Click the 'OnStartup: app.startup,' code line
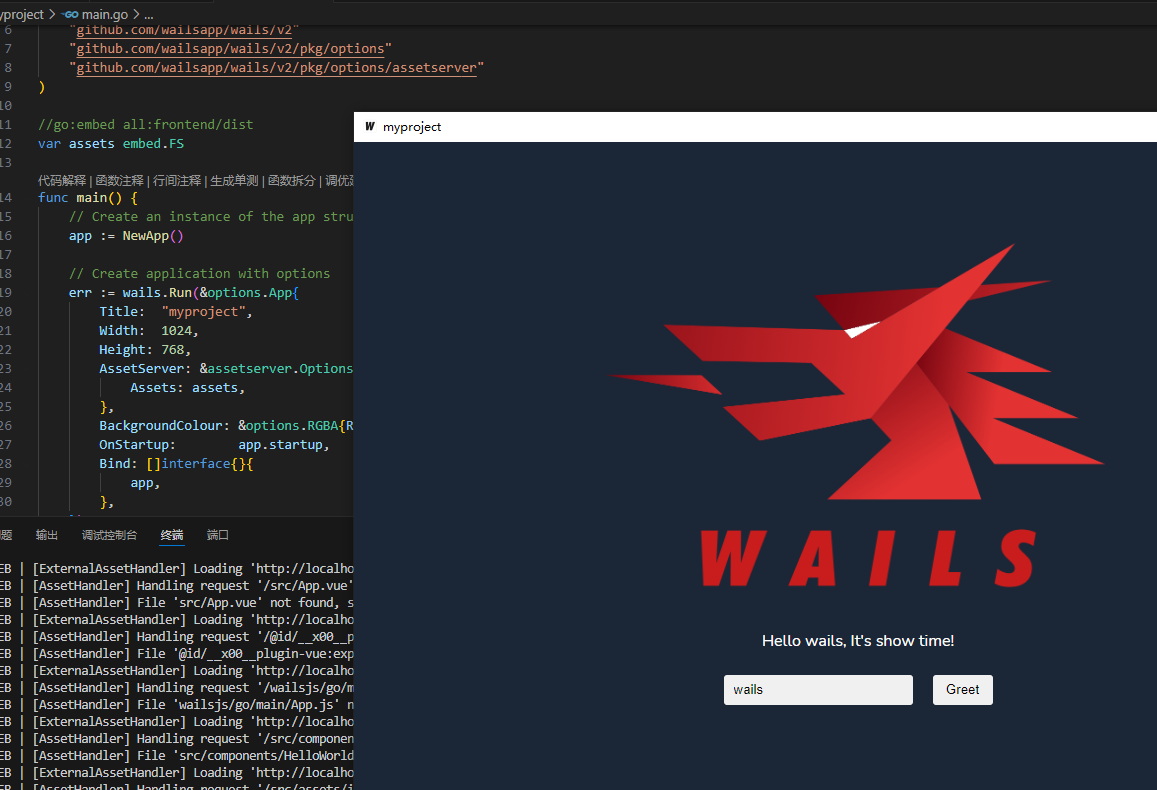Screen dimensions: 1157x790 click(x=214, y=445)
